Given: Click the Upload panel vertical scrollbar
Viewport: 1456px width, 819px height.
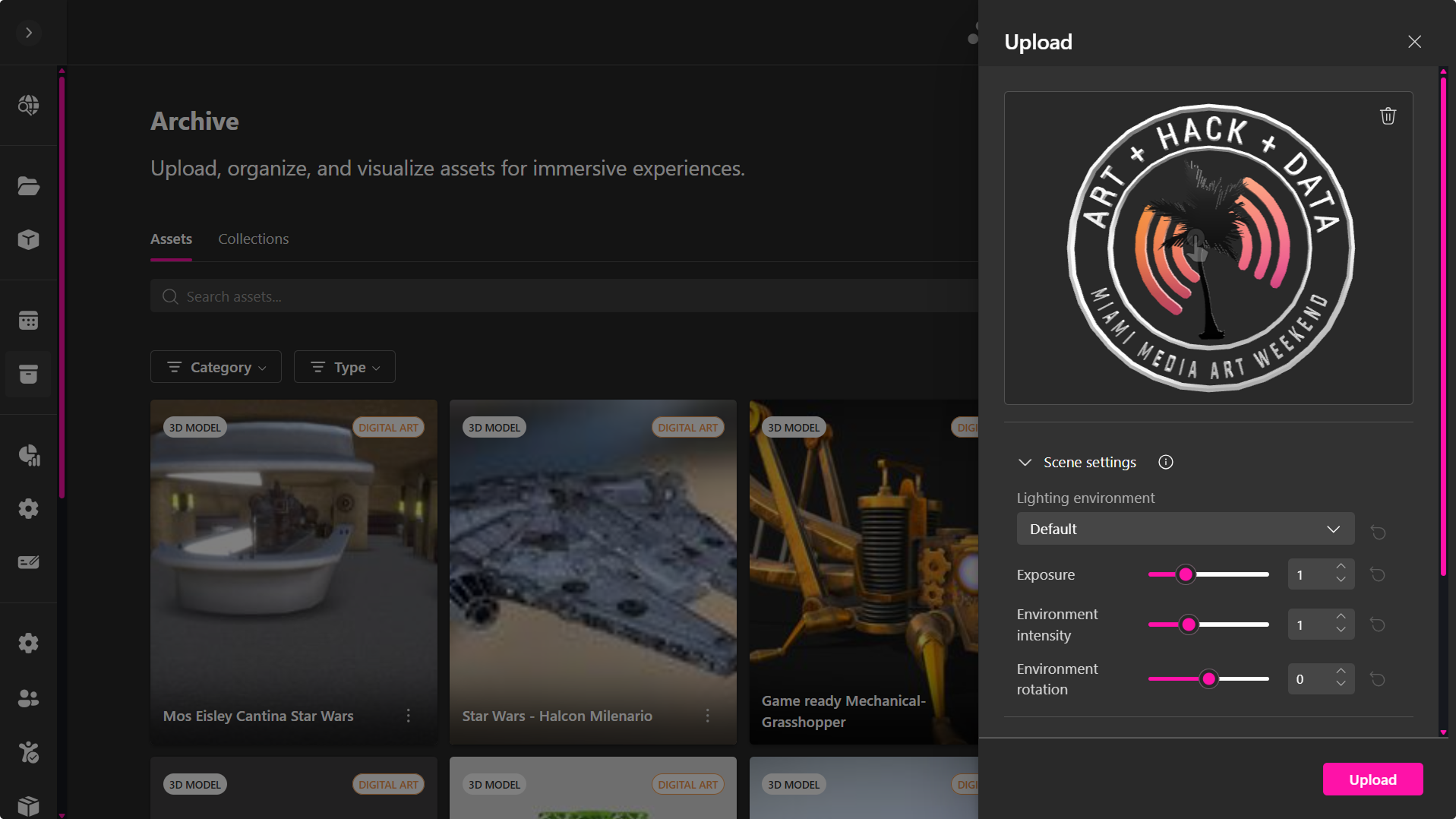Looking at the screenshot, I should click(x=1443, y=327).
